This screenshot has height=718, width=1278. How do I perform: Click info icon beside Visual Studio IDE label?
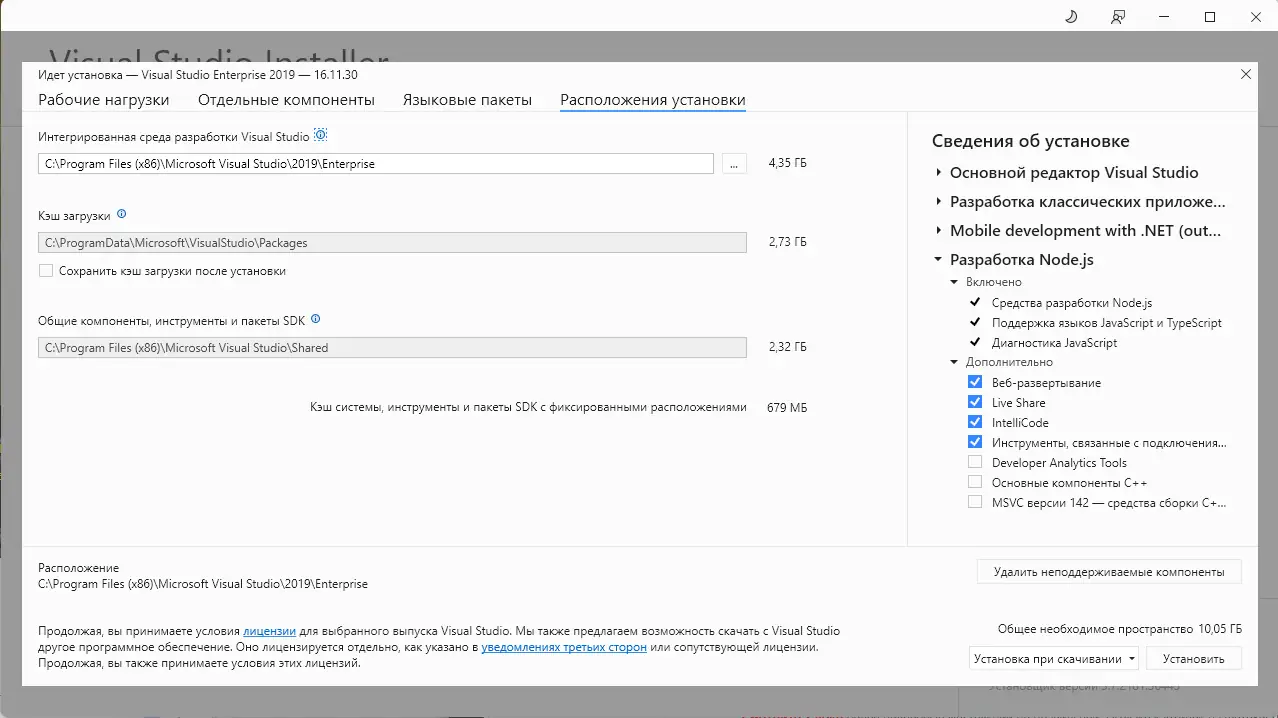coord(321,135)
